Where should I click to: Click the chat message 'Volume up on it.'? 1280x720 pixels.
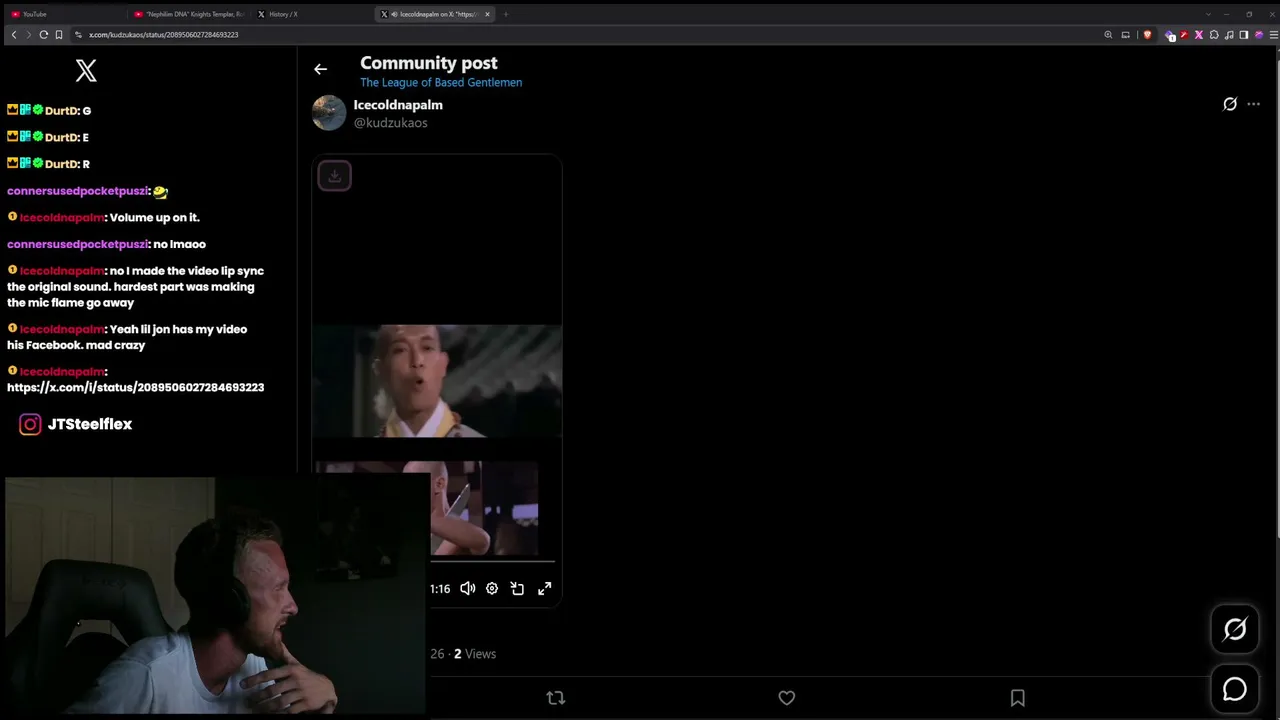click(154, 217)
